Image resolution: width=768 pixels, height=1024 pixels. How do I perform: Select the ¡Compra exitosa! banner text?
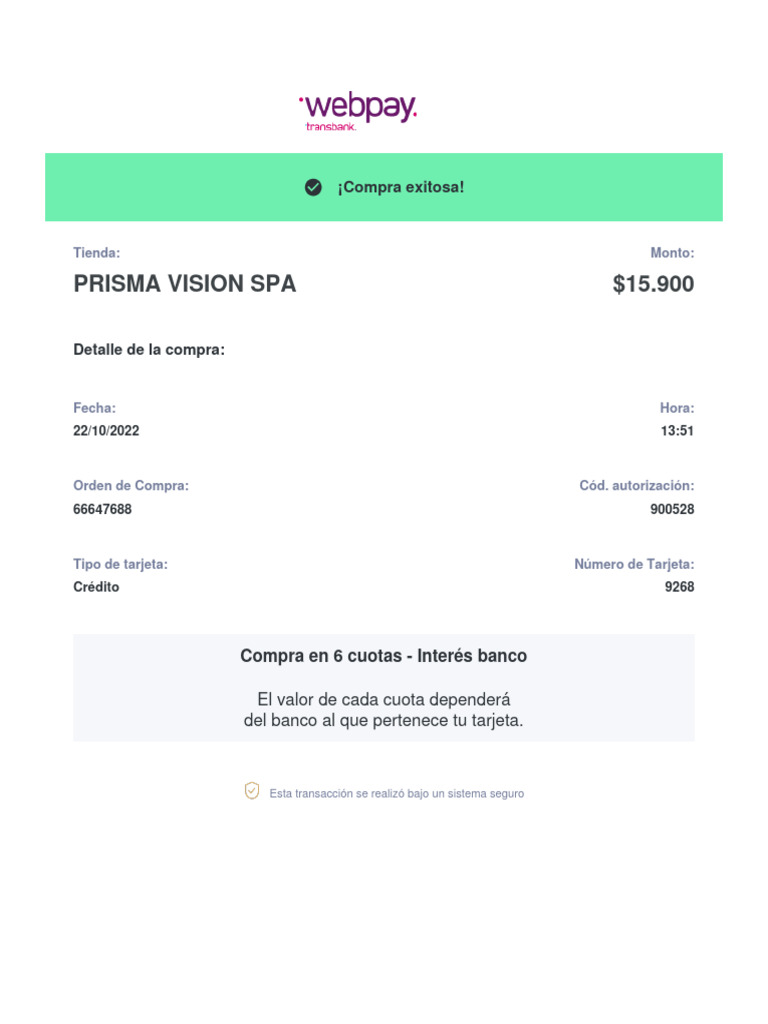400,187
